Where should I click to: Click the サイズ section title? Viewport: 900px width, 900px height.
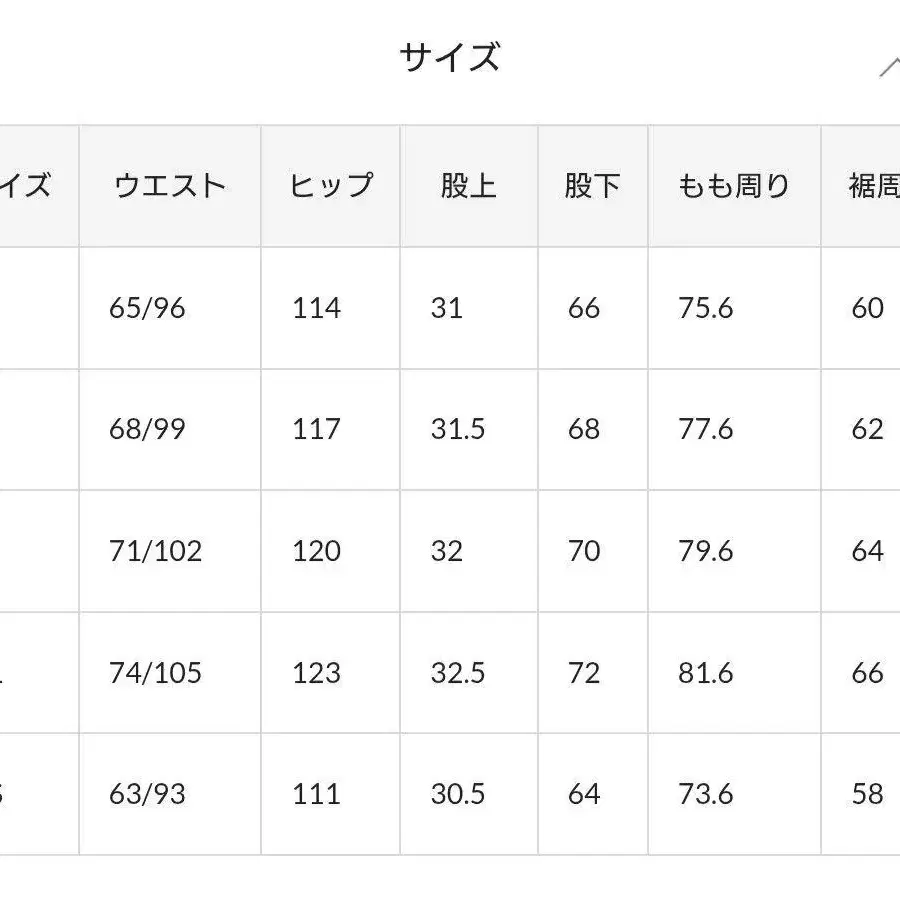449,58
